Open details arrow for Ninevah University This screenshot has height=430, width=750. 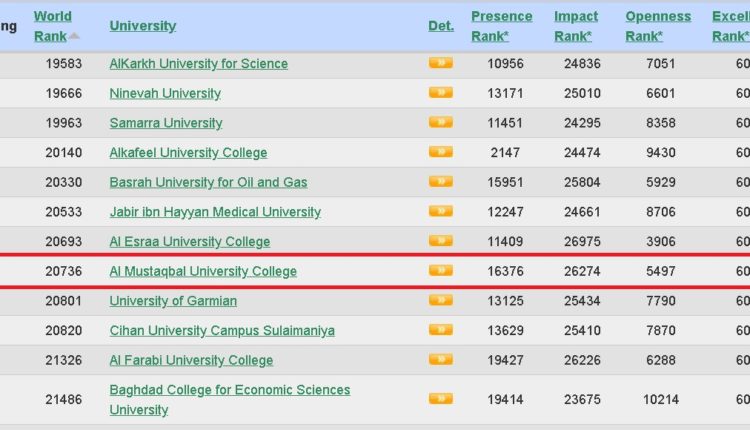440,93
